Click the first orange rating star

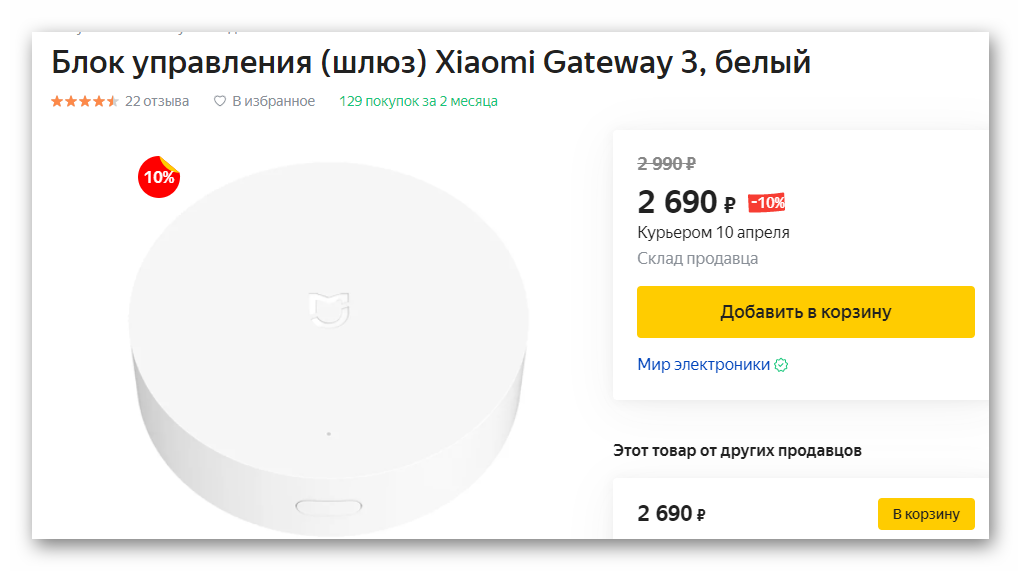pos(57,101)
